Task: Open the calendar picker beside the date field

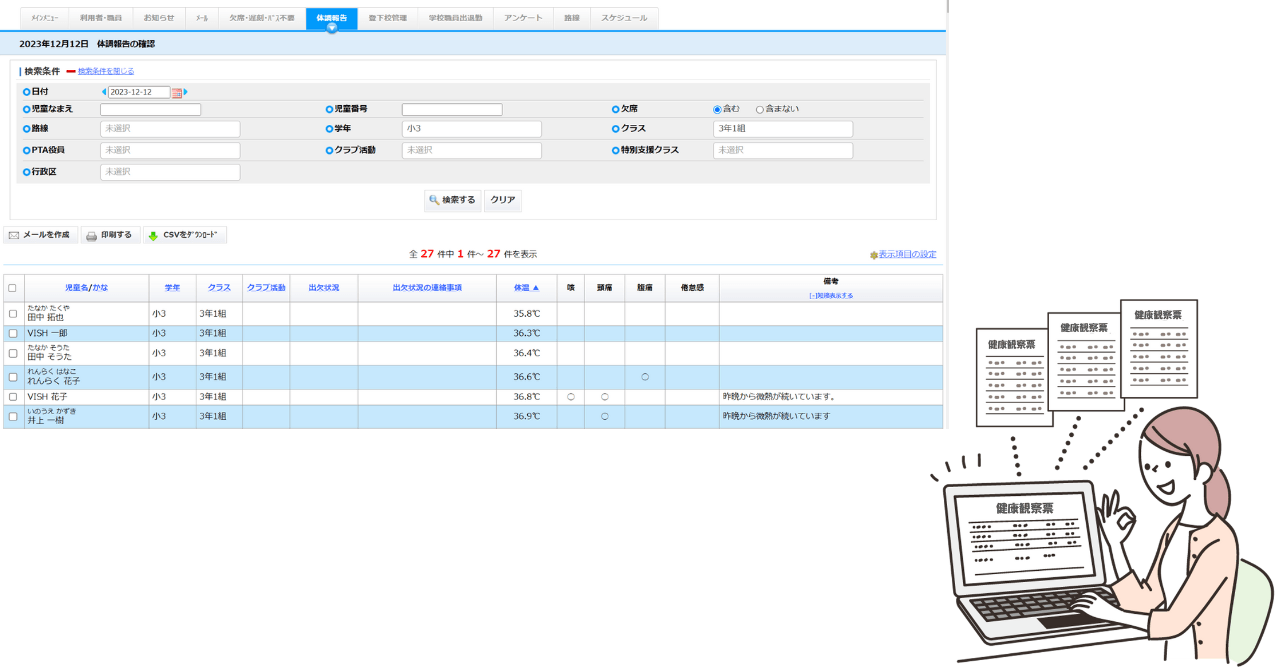Action: tap(177, 92)
